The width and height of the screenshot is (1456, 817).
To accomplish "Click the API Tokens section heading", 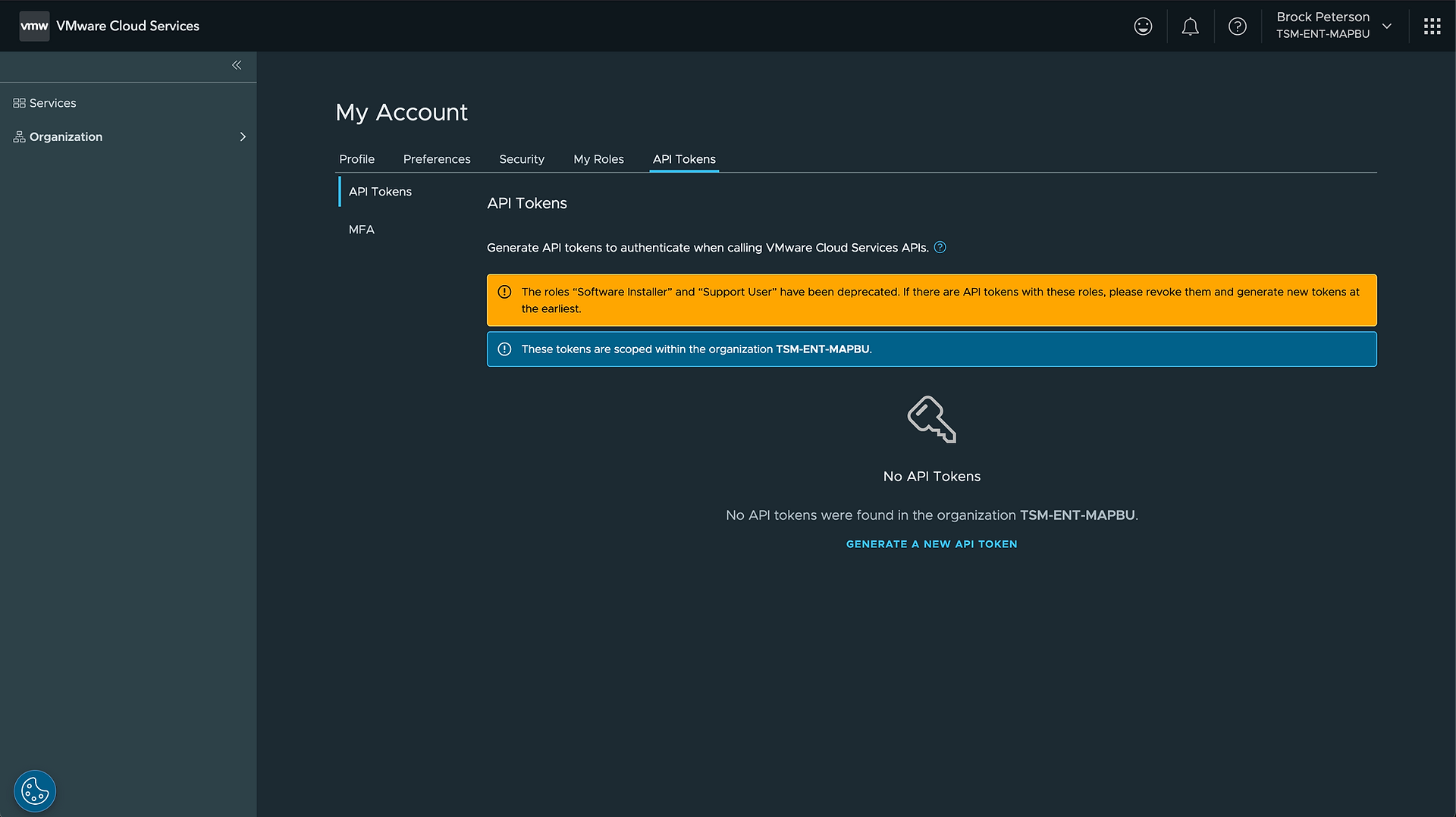I will pyautogui.click(x=527, y=203).
